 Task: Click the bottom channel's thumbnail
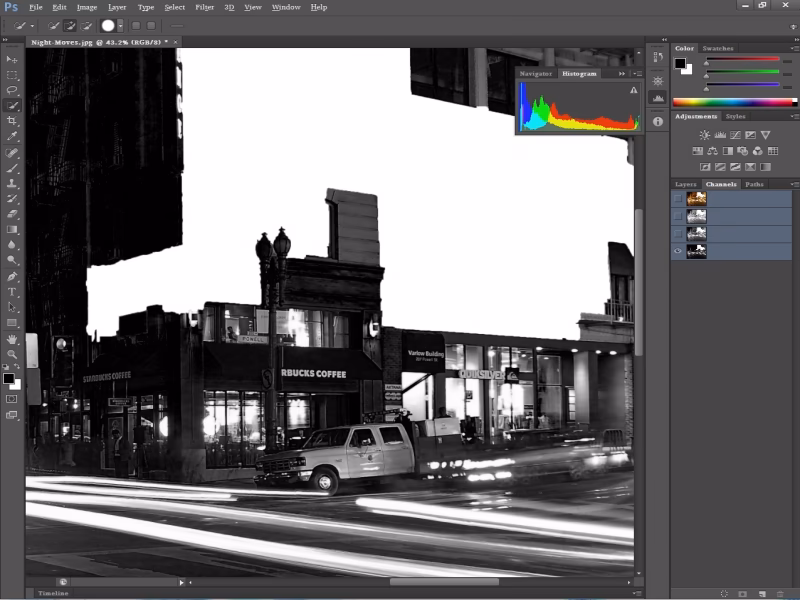pyautogui.click(x=696, y=250)
